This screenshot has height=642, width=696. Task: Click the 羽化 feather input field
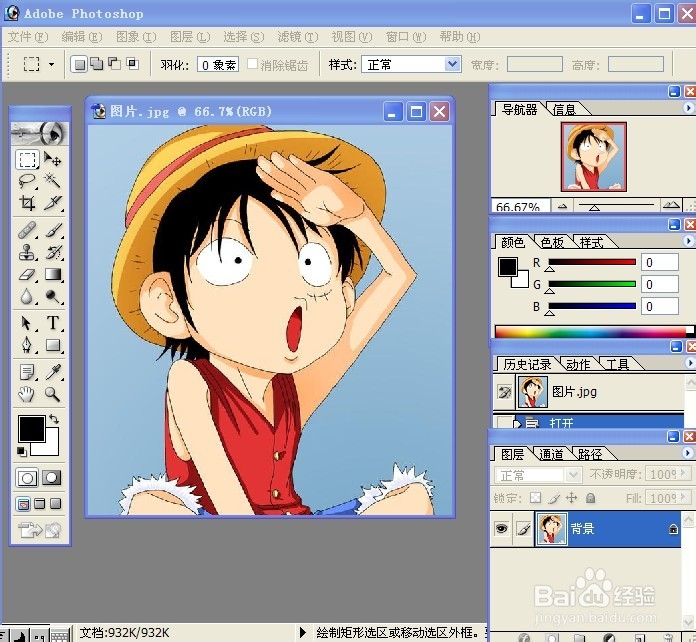coord(218,65)
